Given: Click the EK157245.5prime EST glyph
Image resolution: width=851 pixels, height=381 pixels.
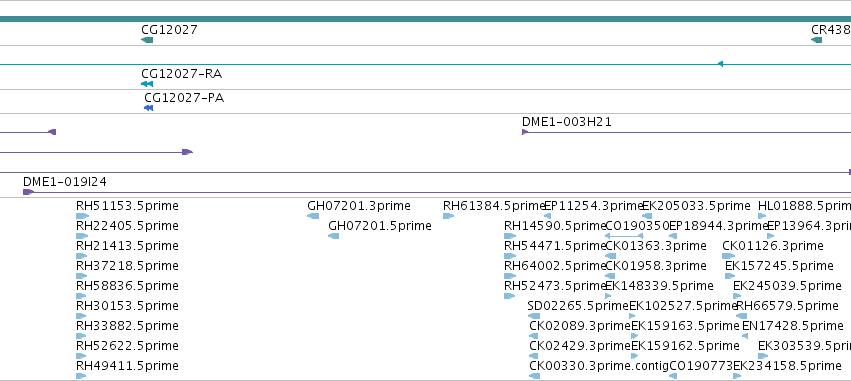Looking at the screenshot, I should [x=730, y=276].
